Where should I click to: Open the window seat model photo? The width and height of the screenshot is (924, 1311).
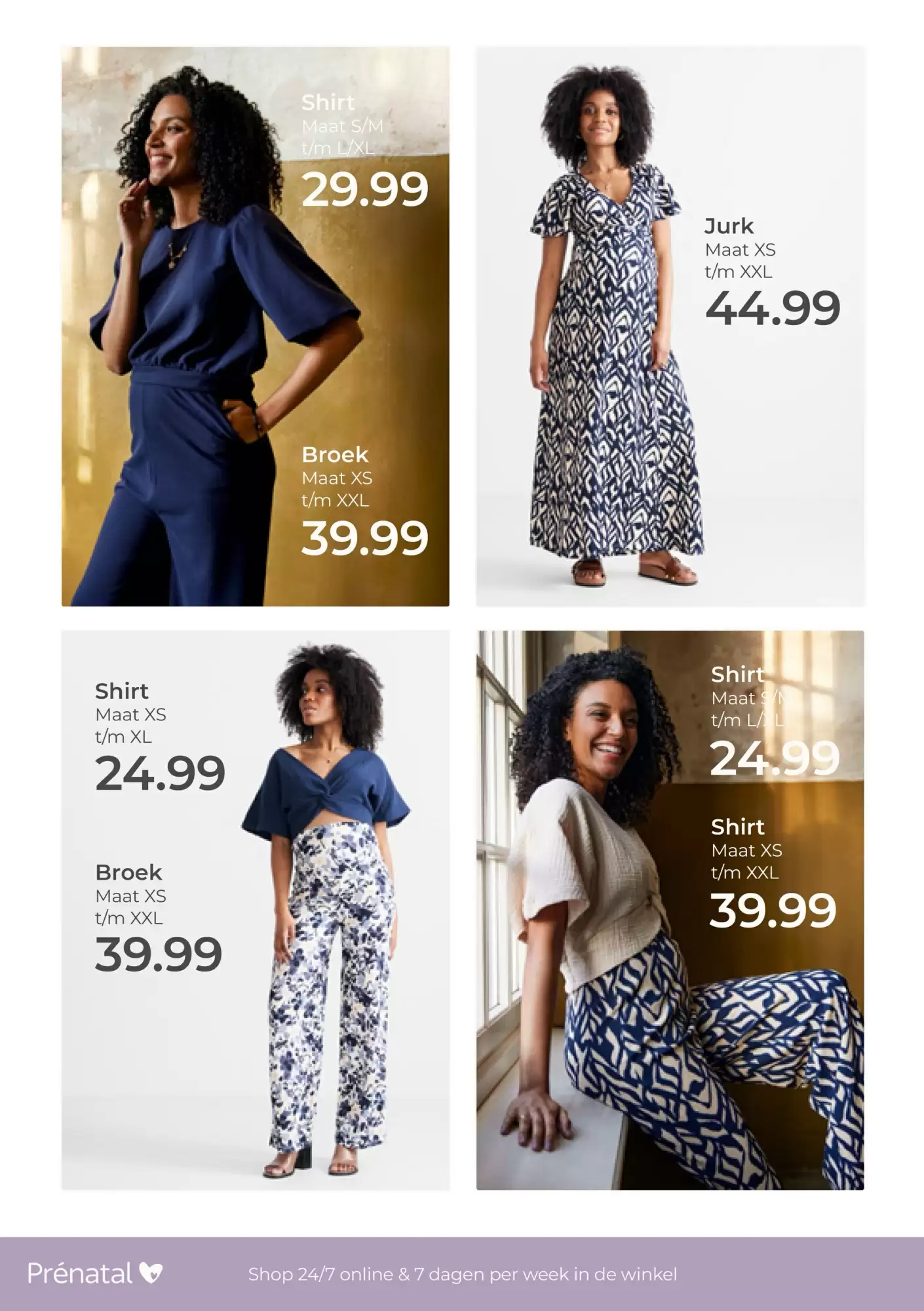tap(670, 910)
